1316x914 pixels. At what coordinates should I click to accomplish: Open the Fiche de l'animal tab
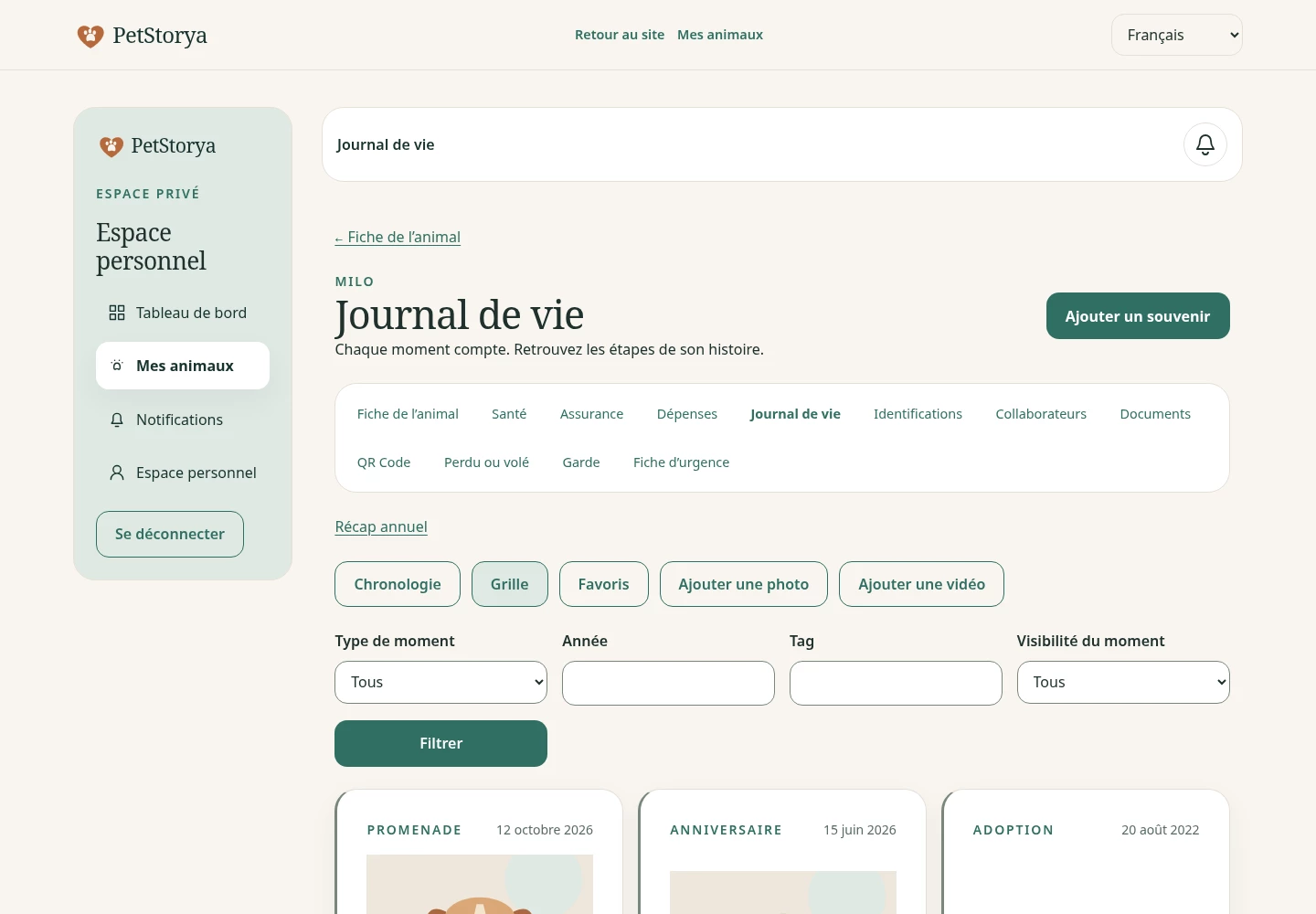tap(408, 414)
